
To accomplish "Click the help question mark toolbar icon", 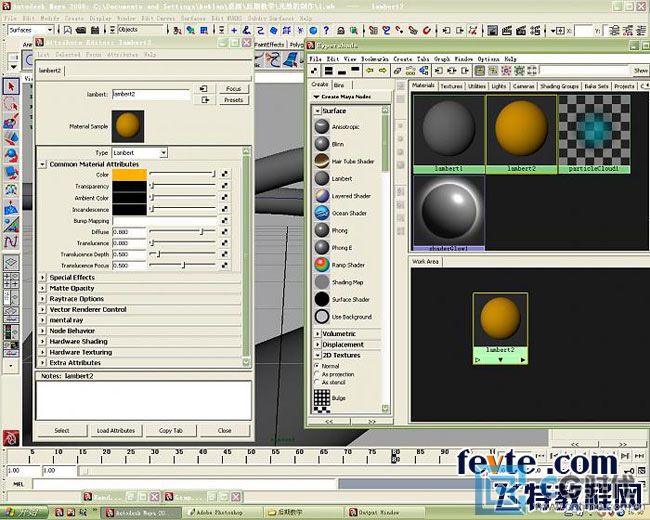I will tap(327, 30).
